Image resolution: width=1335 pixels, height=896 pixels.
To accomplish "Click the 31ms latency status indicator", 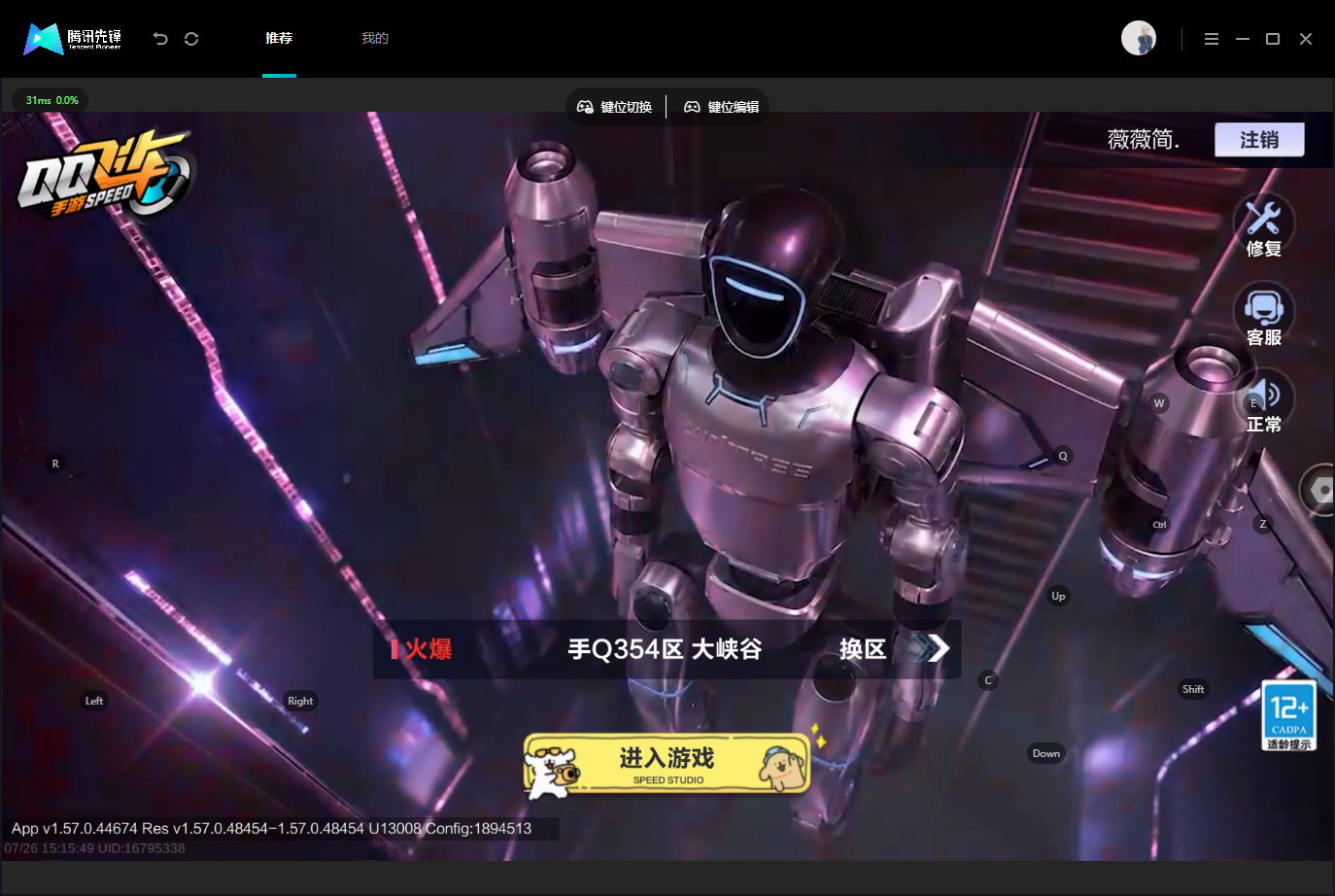I will pos(51,100).
